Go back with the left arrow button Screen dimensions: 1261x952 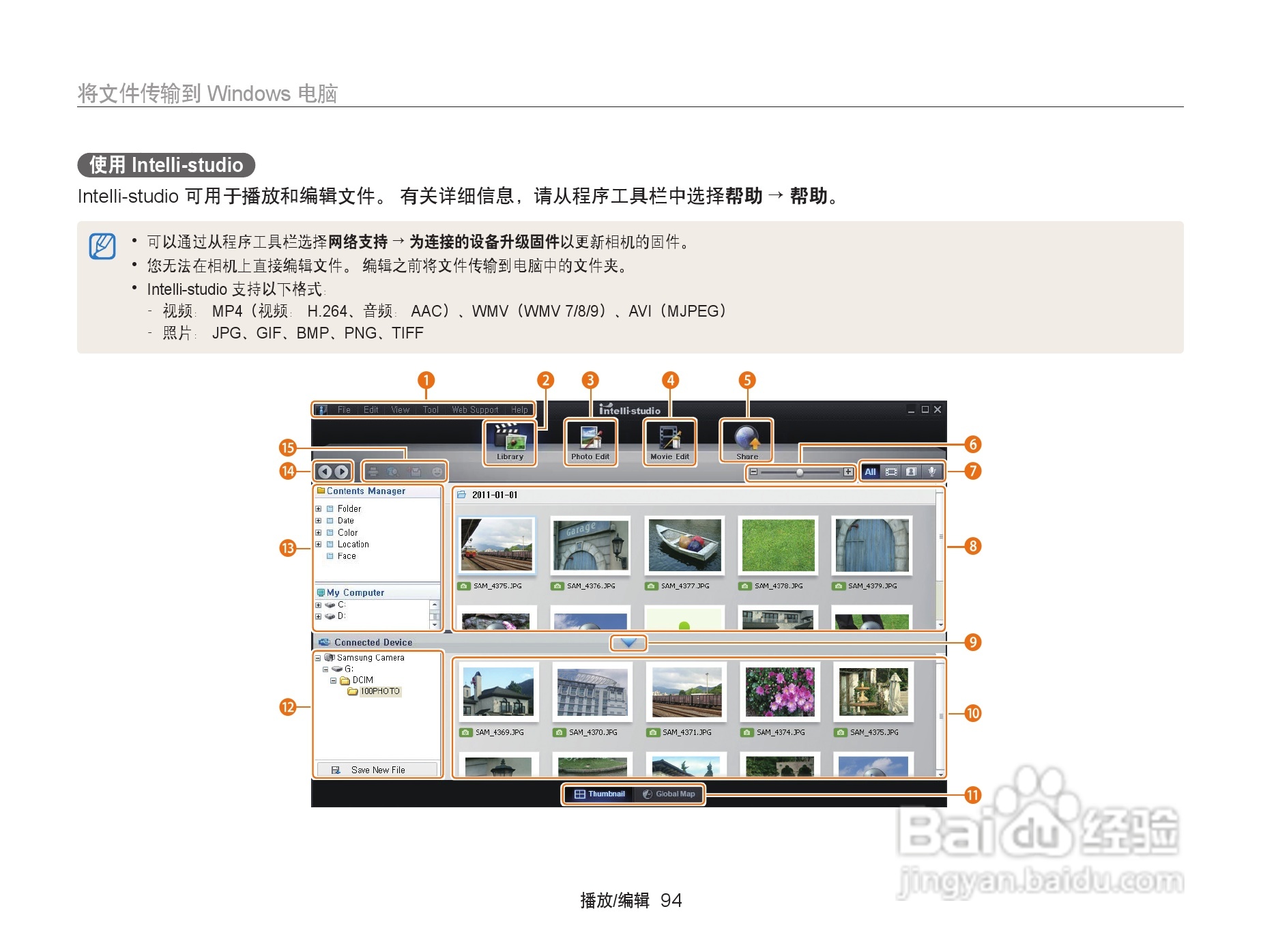pos(325,472)
